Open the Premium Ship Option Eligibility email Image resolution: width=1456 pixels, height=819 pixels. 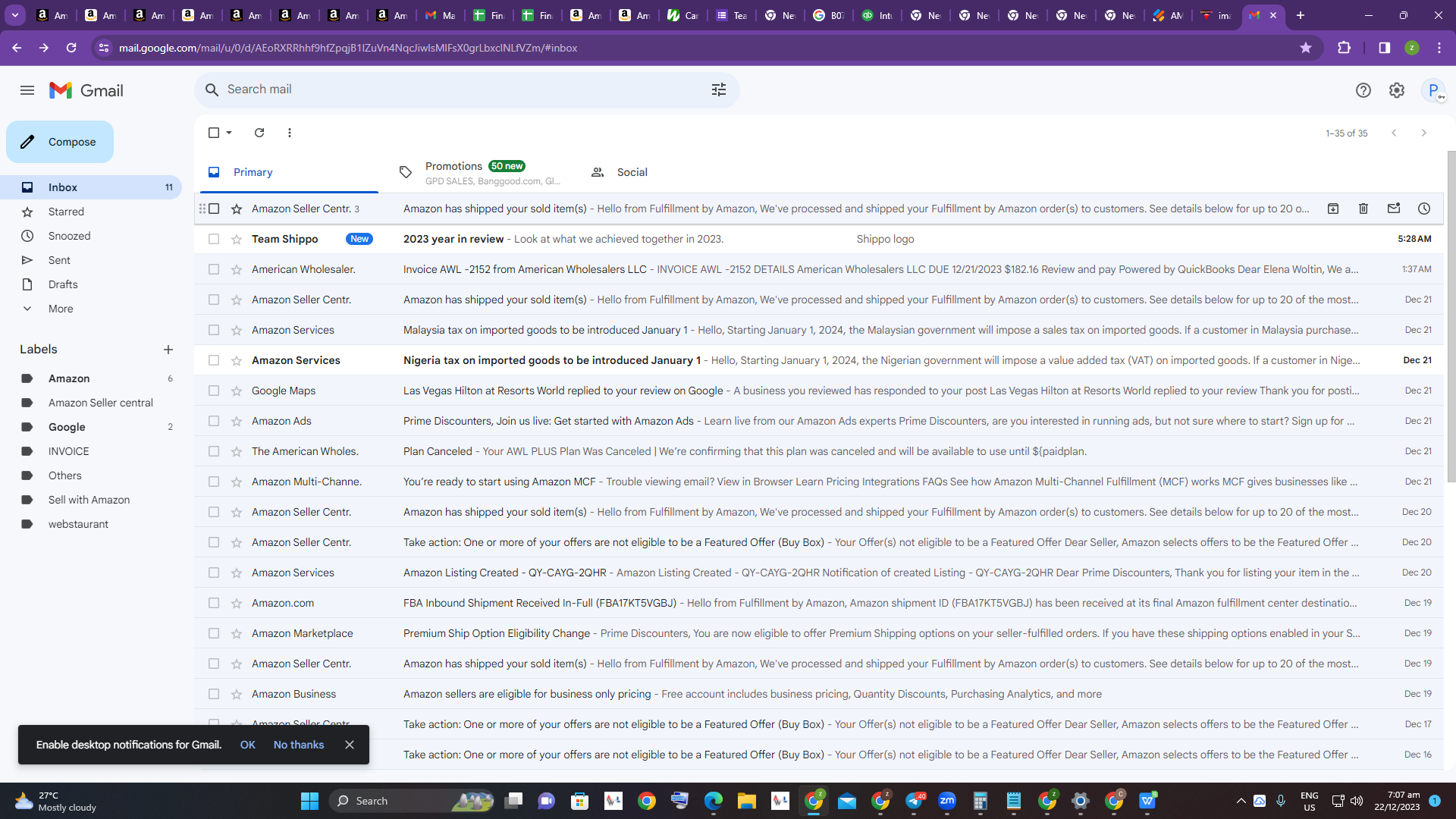click(x=819, y=633)
